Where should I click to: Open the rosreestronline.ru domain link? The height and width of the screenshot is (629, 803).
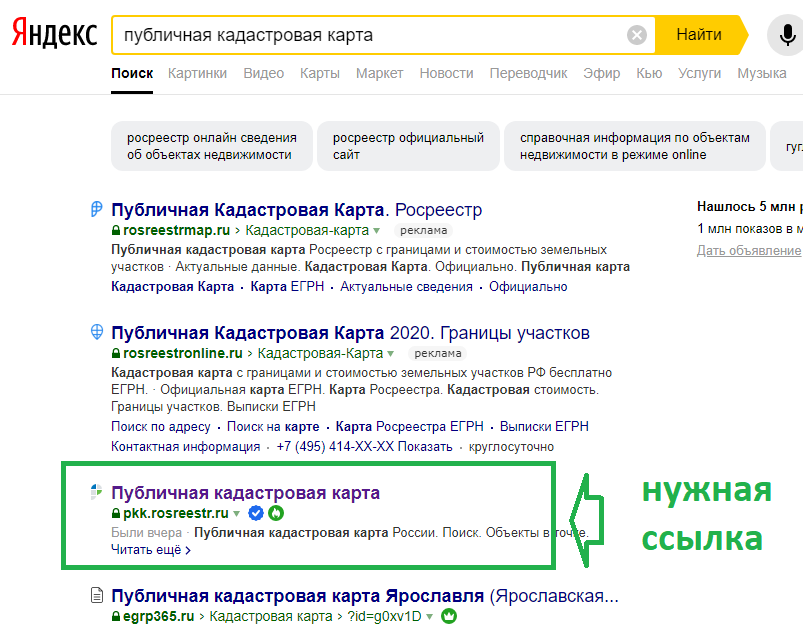(182, 353)
